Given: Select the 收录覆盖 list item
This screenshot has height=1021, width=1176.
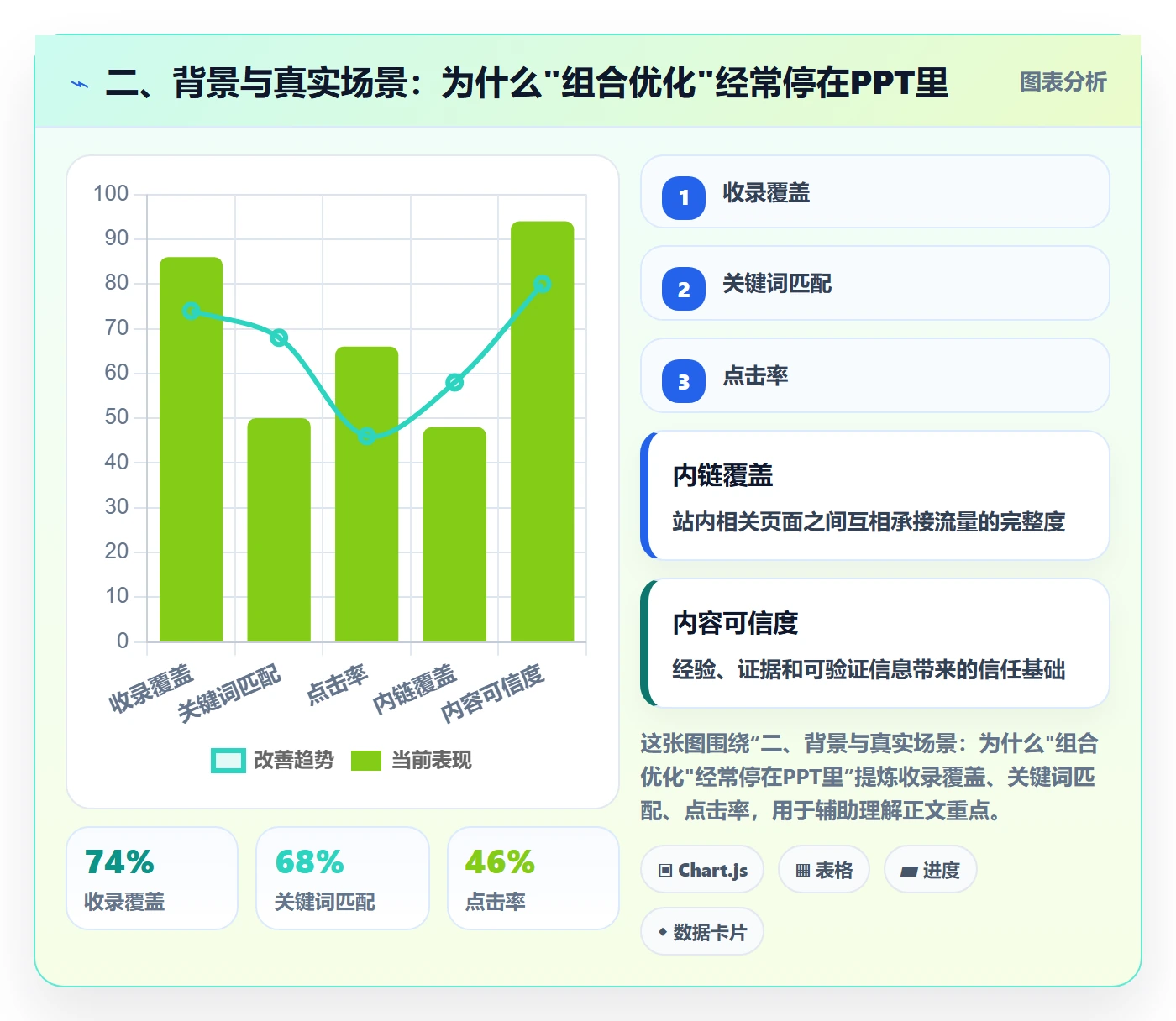Looking at the screenshot, I should point(875,191).
